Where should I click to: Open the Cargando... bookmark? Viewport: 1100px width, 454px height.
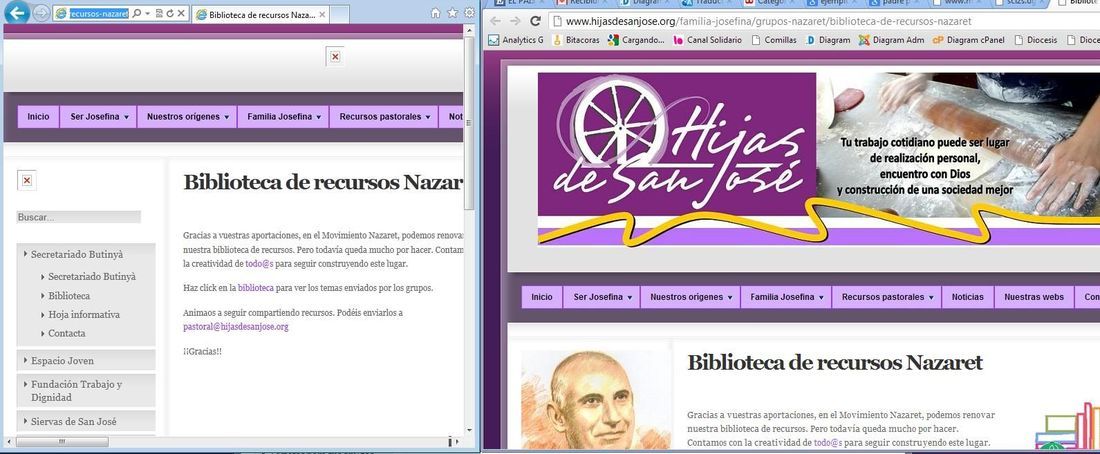[x=636, y=40]
